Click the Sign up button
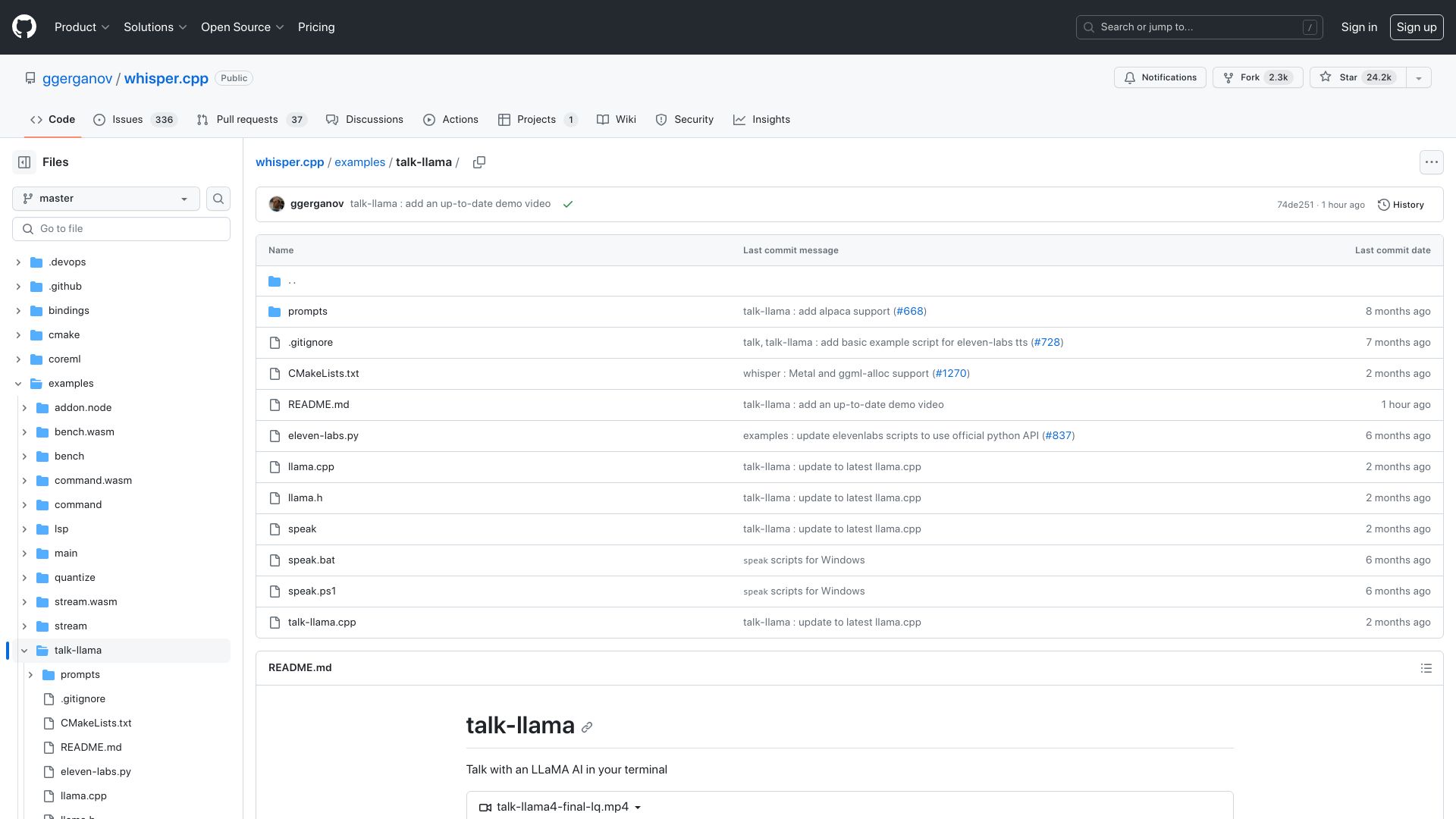Viewport: 1456px width, 819px height. 1416,27
